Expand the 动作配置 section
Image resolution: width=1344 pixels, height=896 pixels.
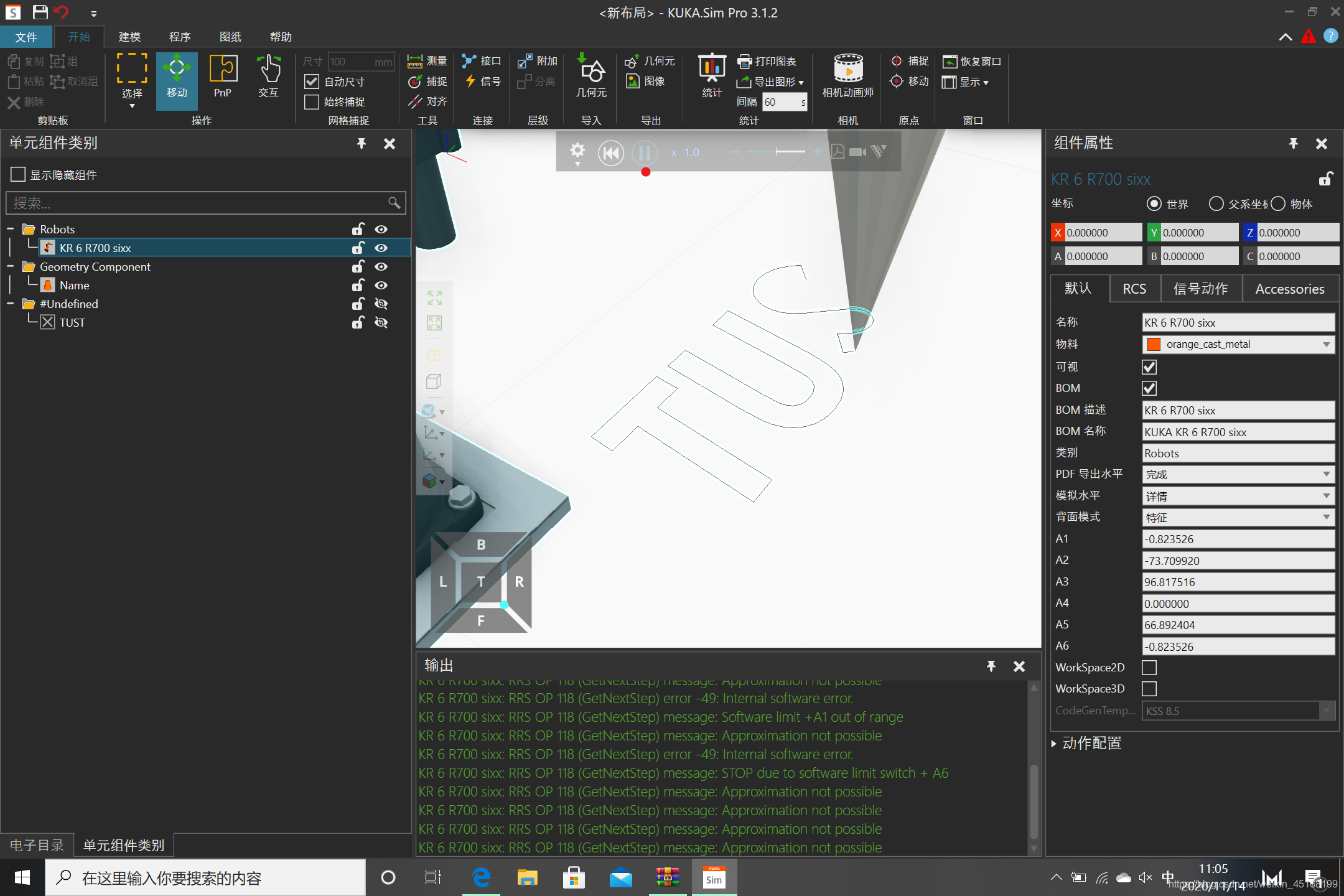tap(1054, 744)
